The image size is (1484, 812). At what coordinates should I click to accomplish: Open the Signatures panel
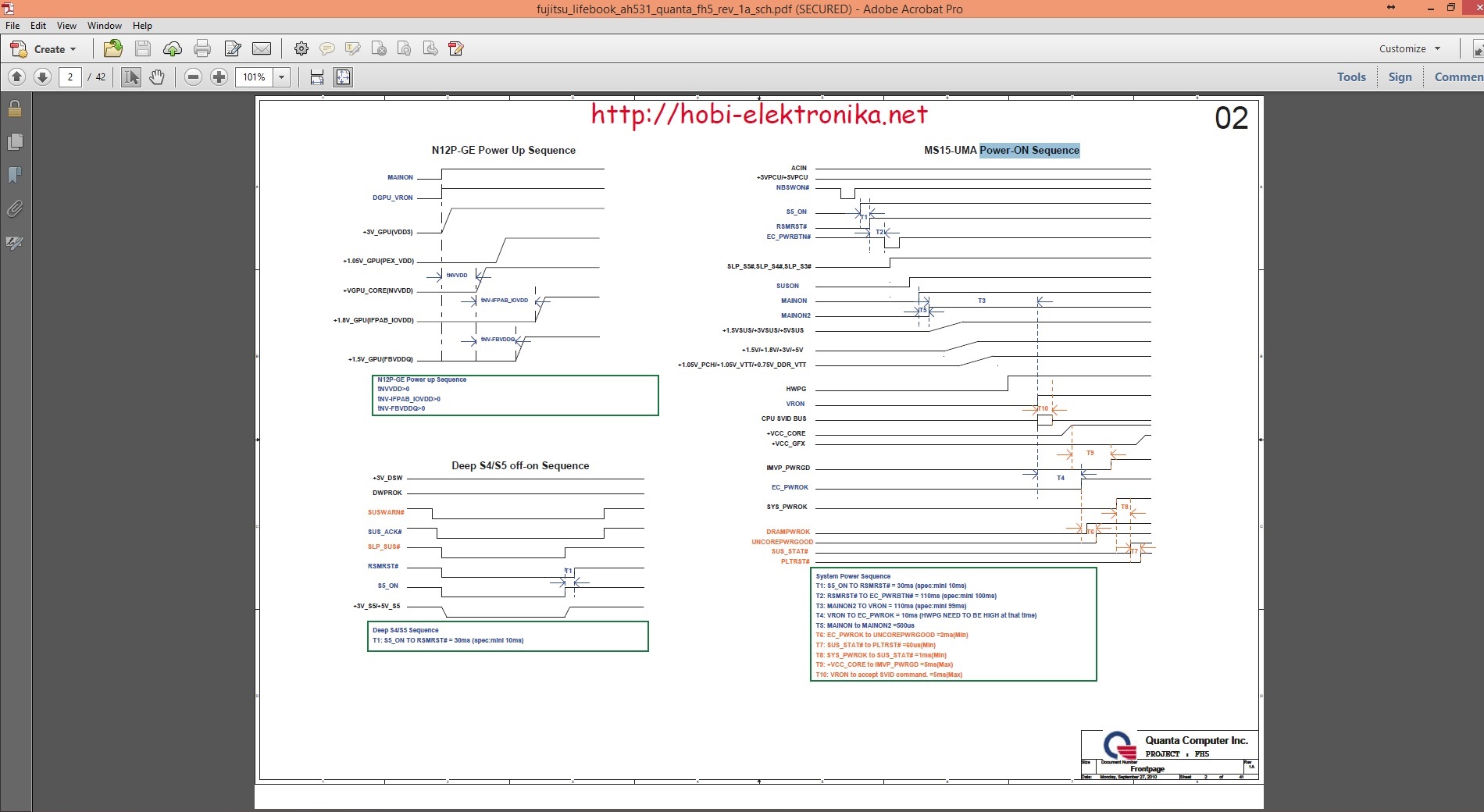coord(14,243)
